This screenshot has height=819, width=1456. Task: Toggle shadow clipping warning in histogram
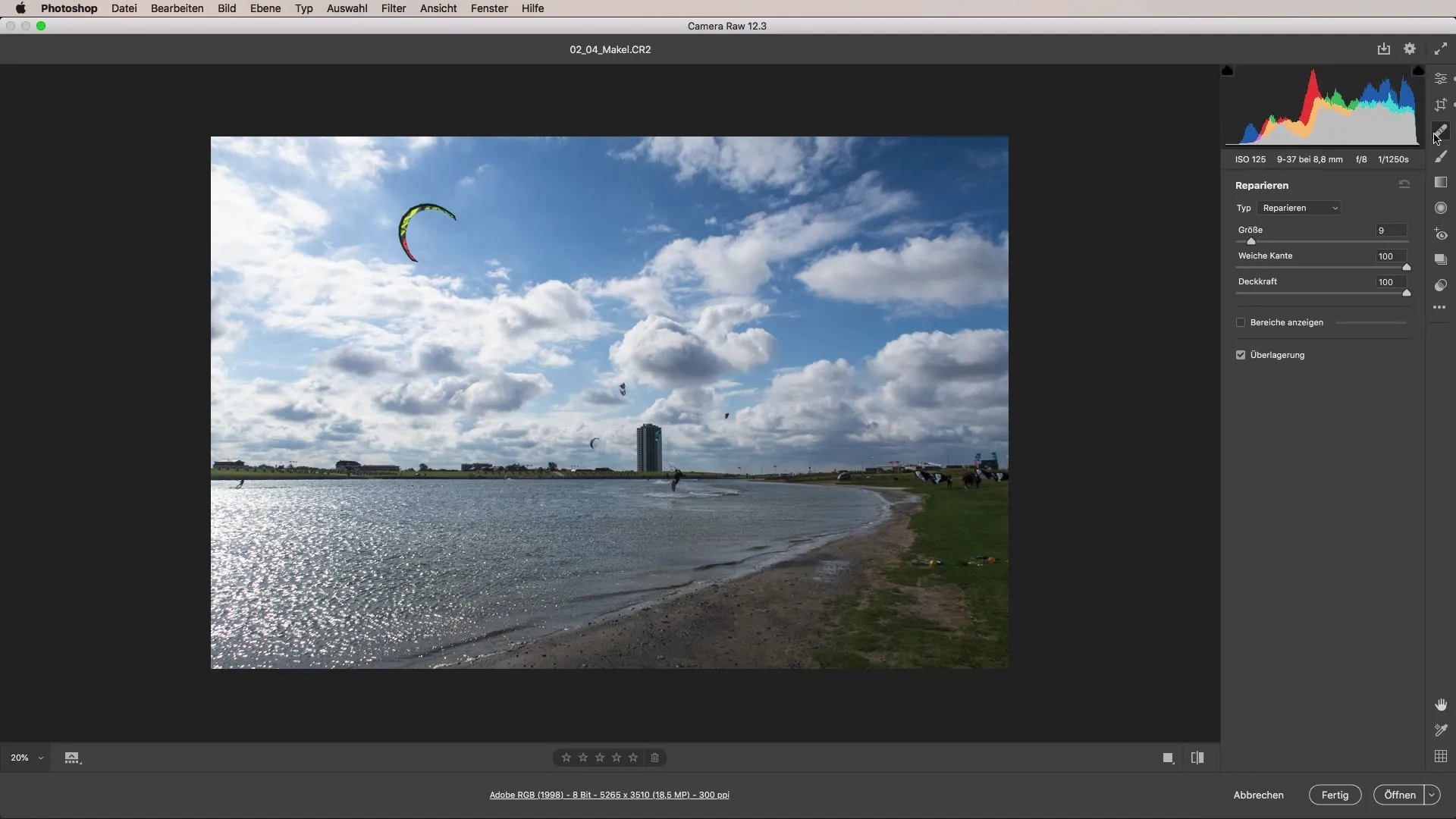click(x=1228, y=71)
